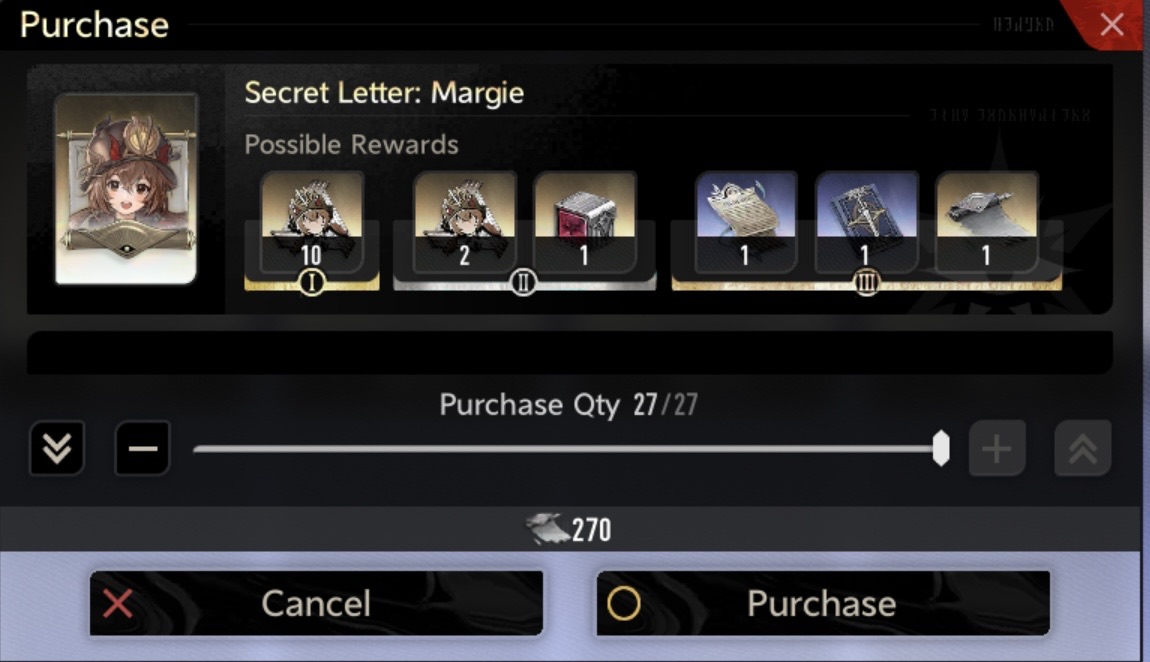Confirm with the Purchase button
This screenshot has width=1150, height=662.
823,603
